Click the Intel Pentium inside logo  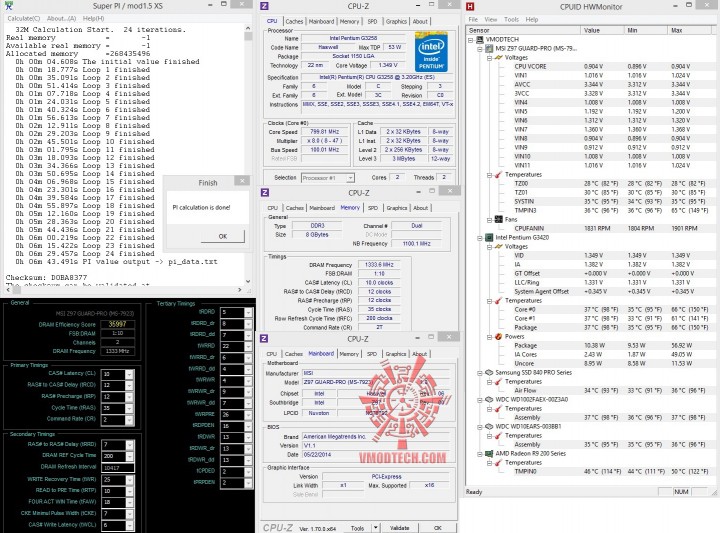click(x=431, y=51)
